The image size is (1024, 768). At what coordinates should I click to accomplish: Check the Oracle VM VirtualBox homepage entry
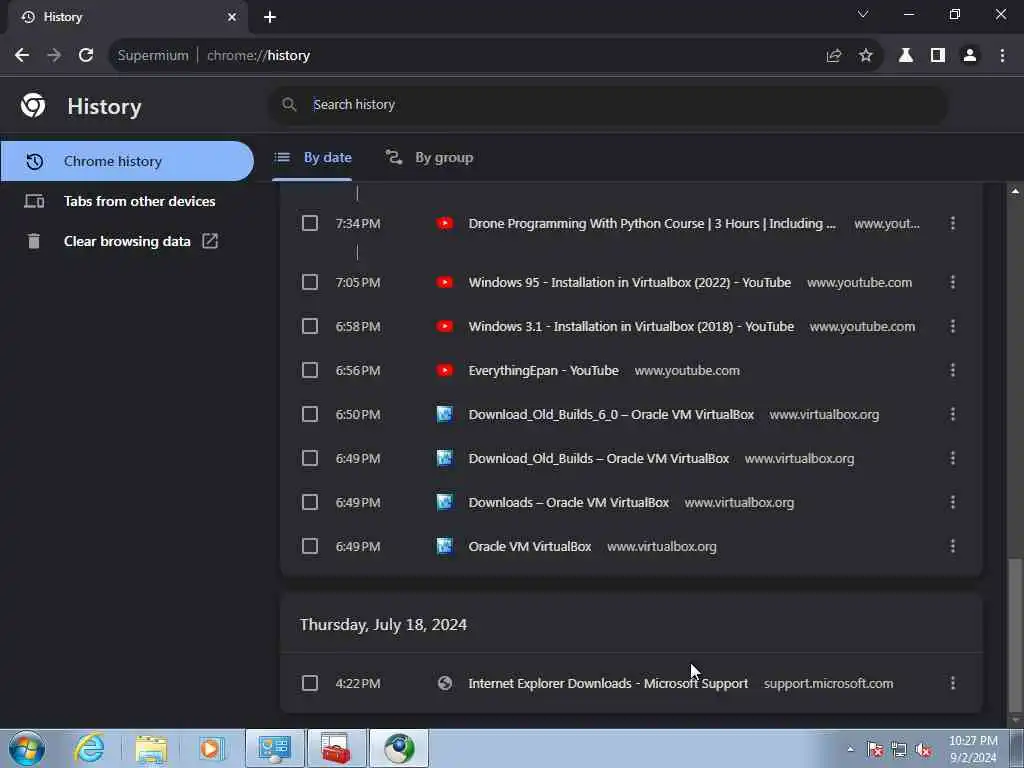coord(310,546)
